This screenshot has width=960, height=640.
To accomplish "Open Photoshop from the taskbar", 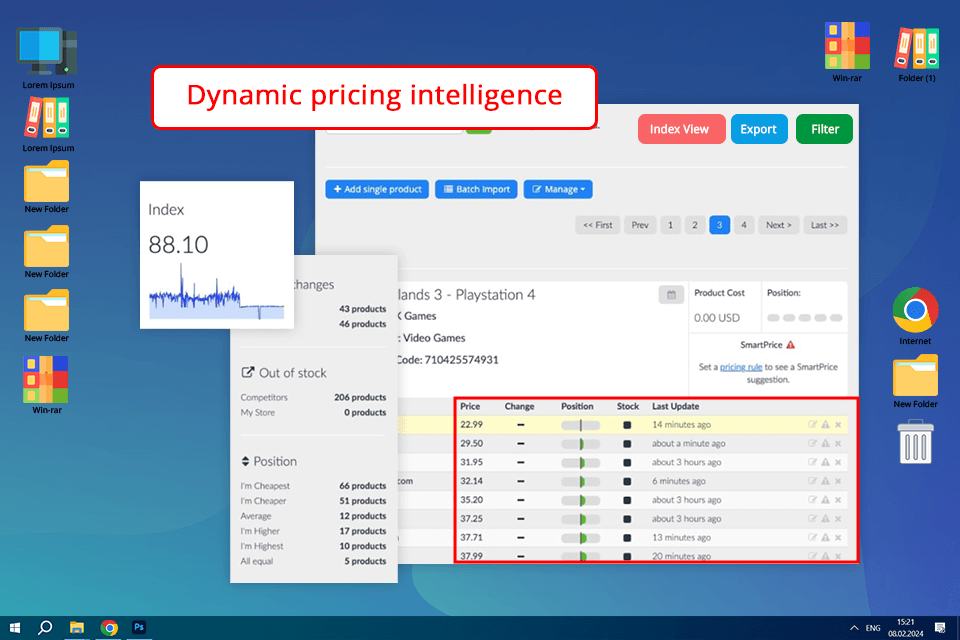I will (140, 627).
